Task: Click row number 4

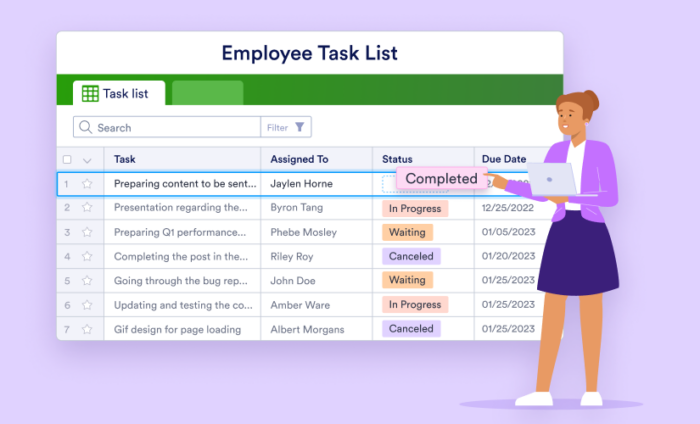Action: 67,257
